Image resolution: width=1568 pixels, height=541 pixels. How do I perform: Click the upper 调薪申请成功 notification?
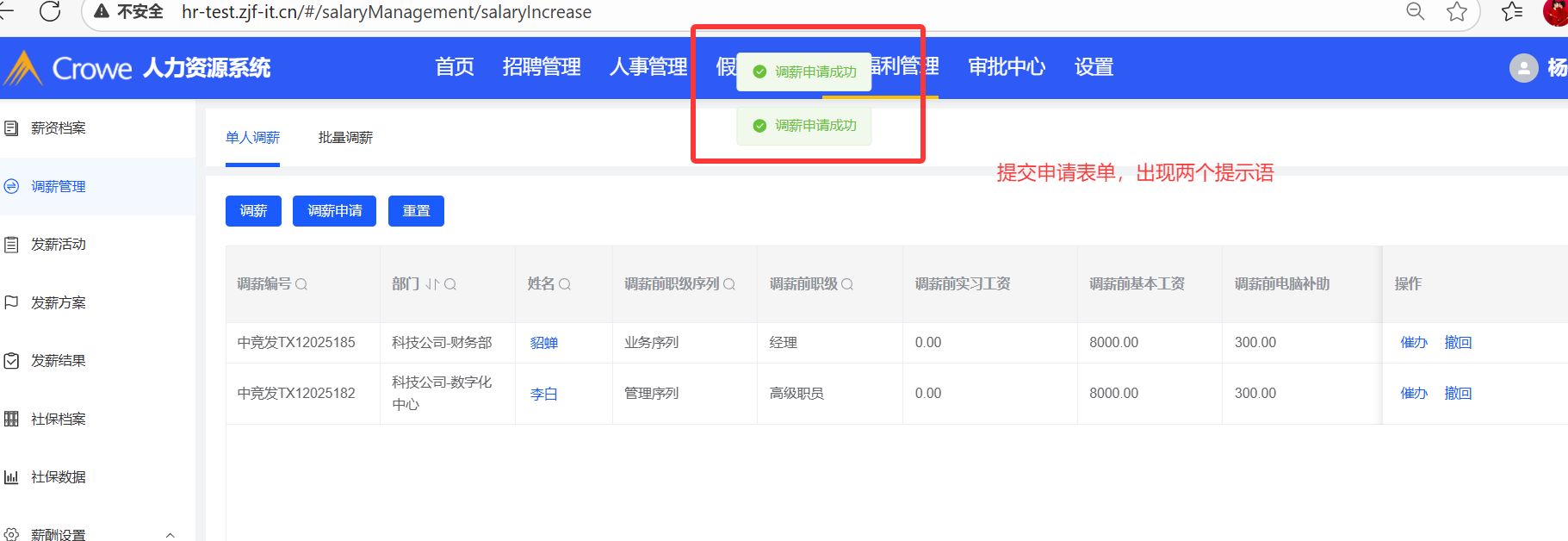coord(804,72)
